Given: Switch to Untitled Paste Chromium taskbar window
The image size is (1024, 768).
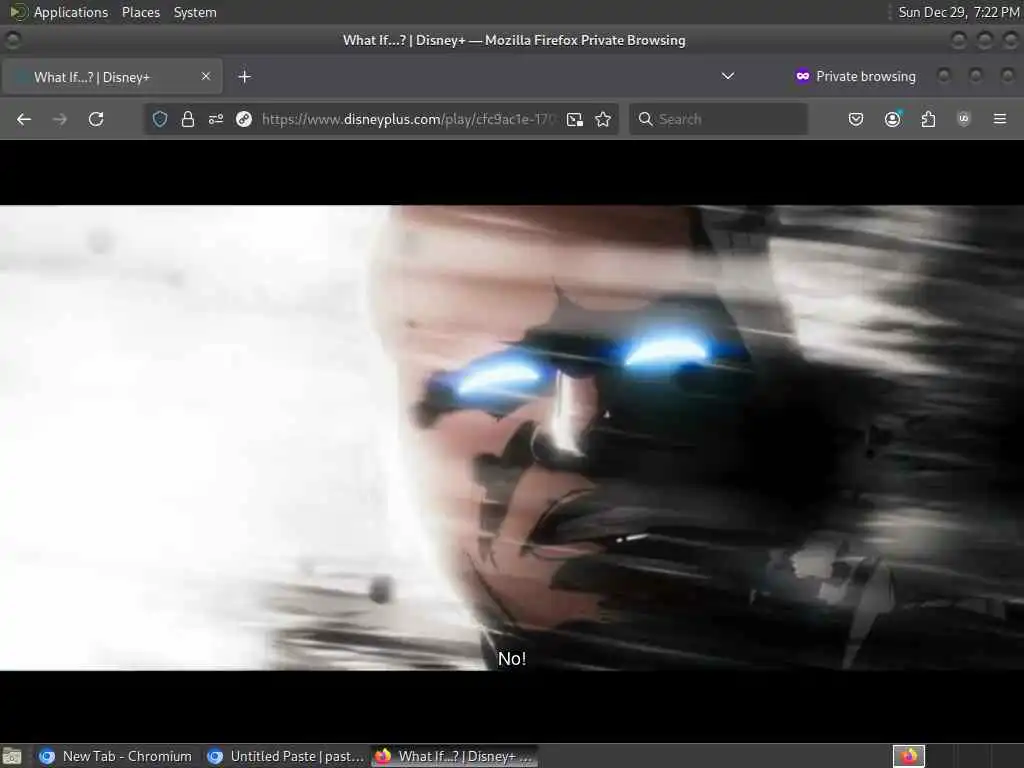Looking at the screenshot, I should (x=286, y=756).
